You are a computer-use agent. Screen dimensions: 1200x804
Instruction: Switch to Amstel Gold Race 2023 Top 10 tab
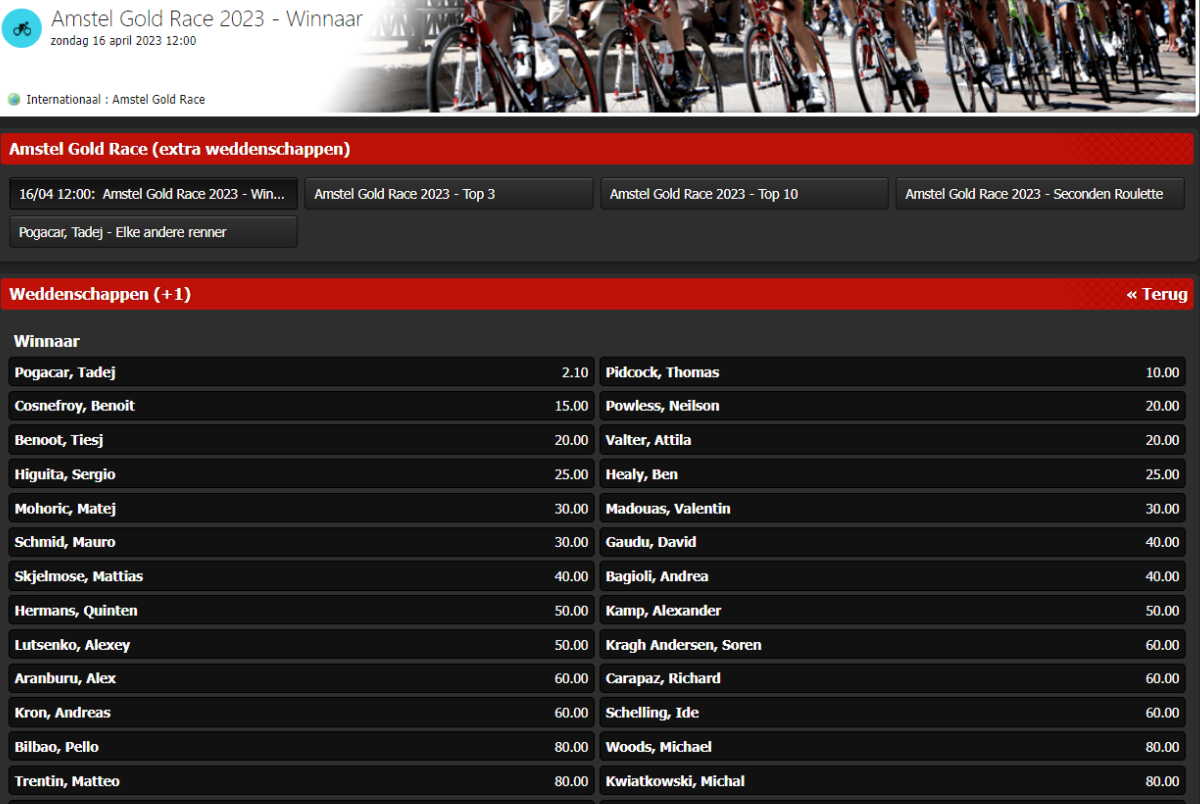coord(744,194)
